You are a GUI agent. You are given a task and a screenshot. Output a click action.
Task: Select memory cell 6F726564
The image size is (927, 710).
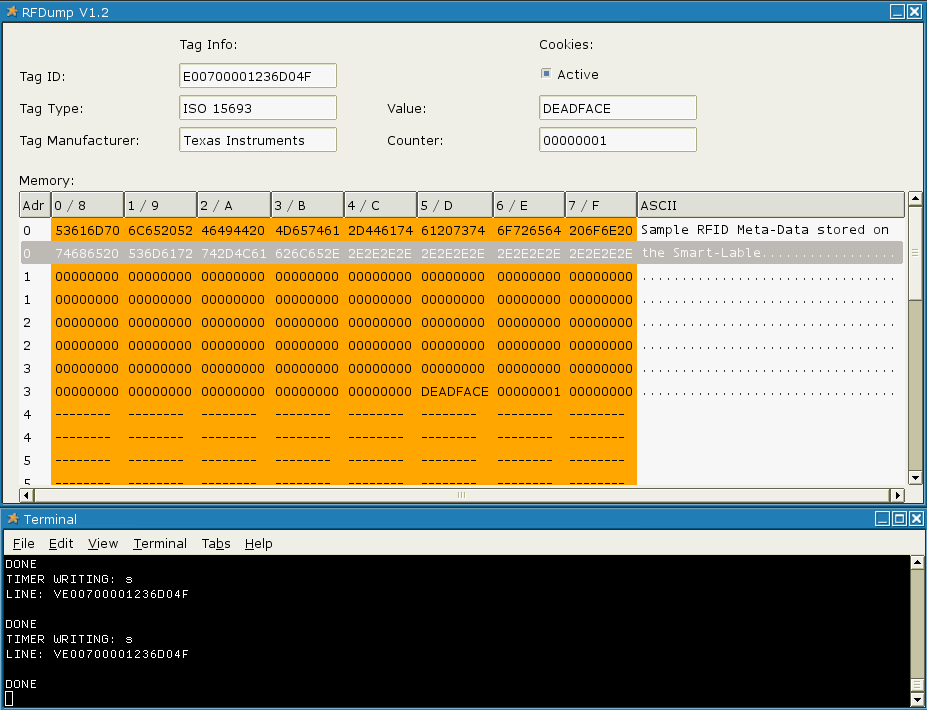point(529,230)
